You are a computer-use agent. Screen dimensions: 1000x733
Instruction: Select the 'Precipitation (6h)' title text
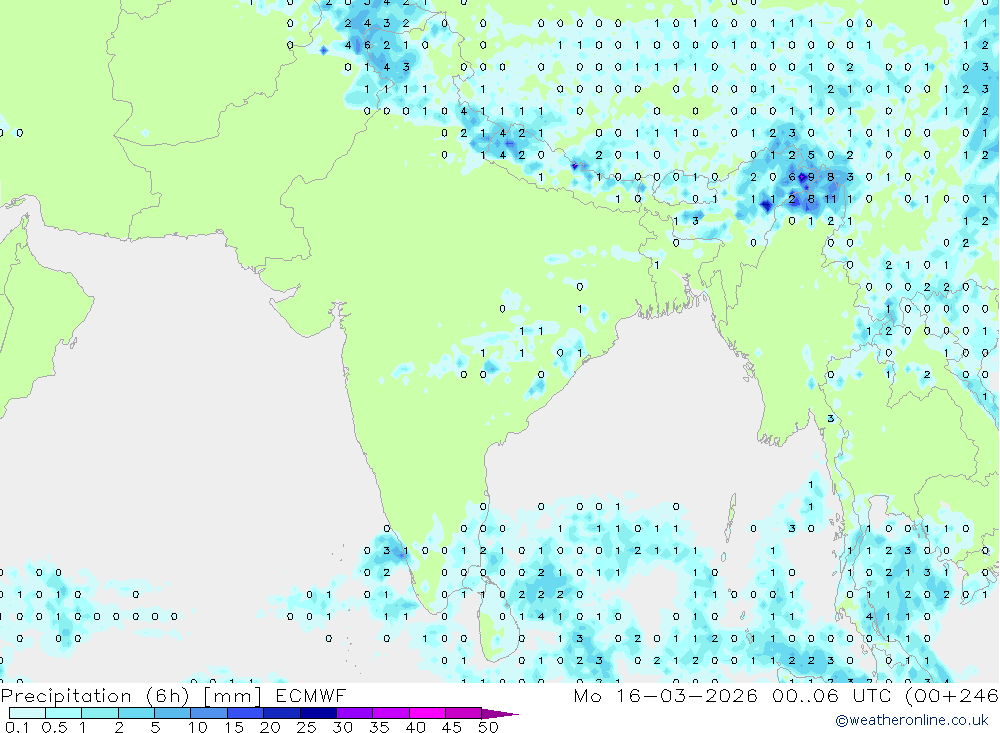pos(96,696)
